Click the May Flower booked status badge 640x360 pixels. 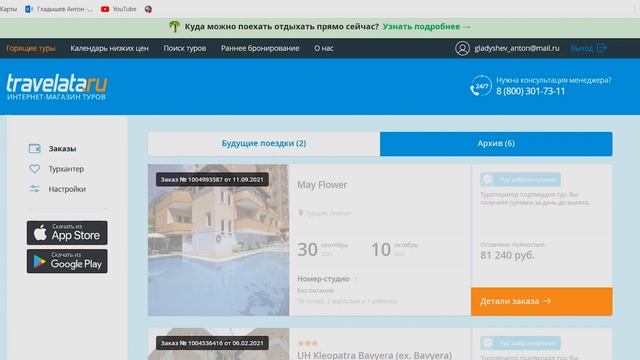[x=520, y=179]
